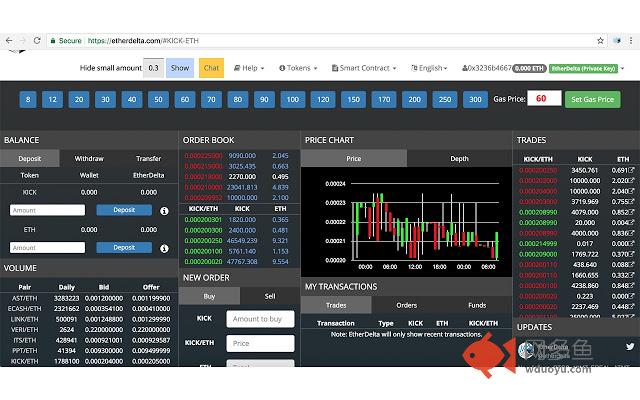
Task: Click the Amount to buy field
Action: coord(260,319)
